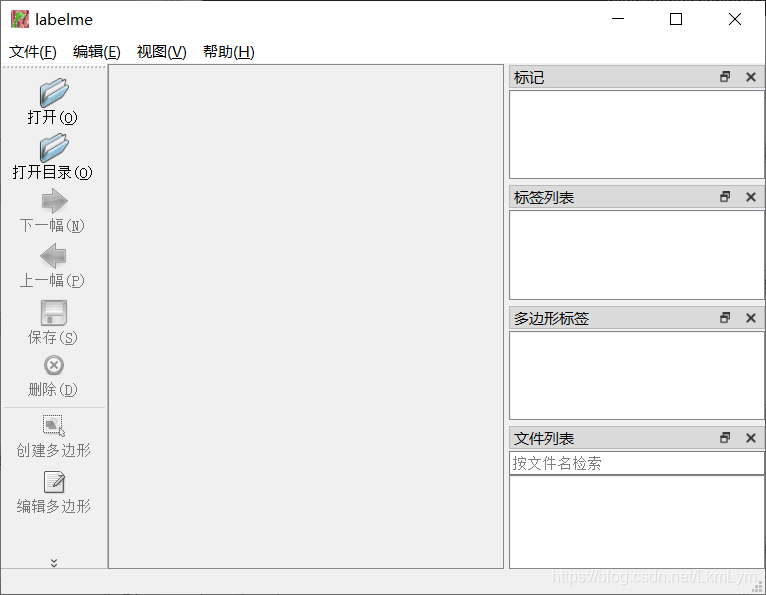Open the 文件(F) menu
Screen dimensions: 766x595
pyautogui.click(x=33, y=52)
